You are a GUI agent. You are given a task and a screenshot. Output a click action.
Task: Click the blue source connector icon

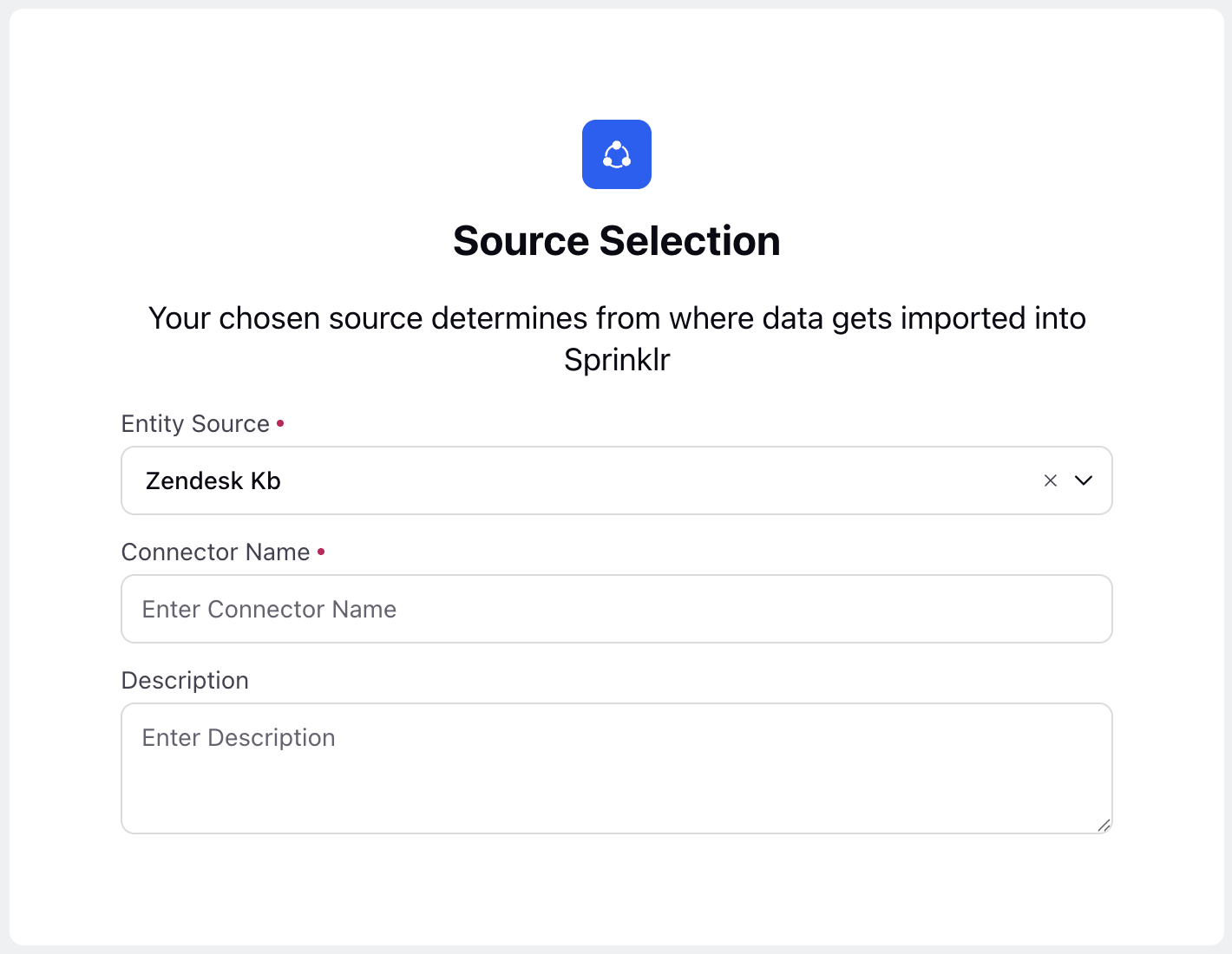617,154
